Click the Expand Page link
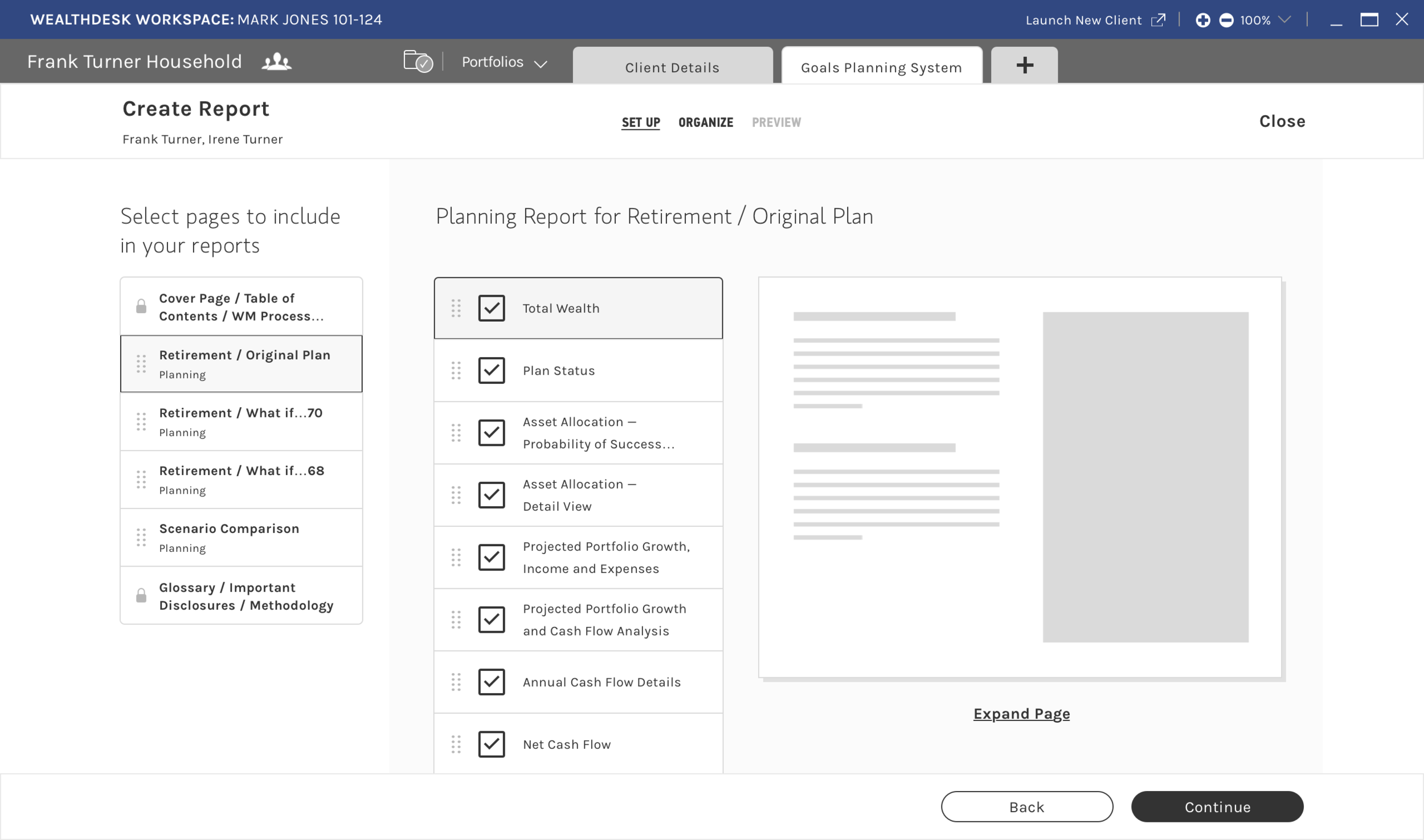 1021,714
